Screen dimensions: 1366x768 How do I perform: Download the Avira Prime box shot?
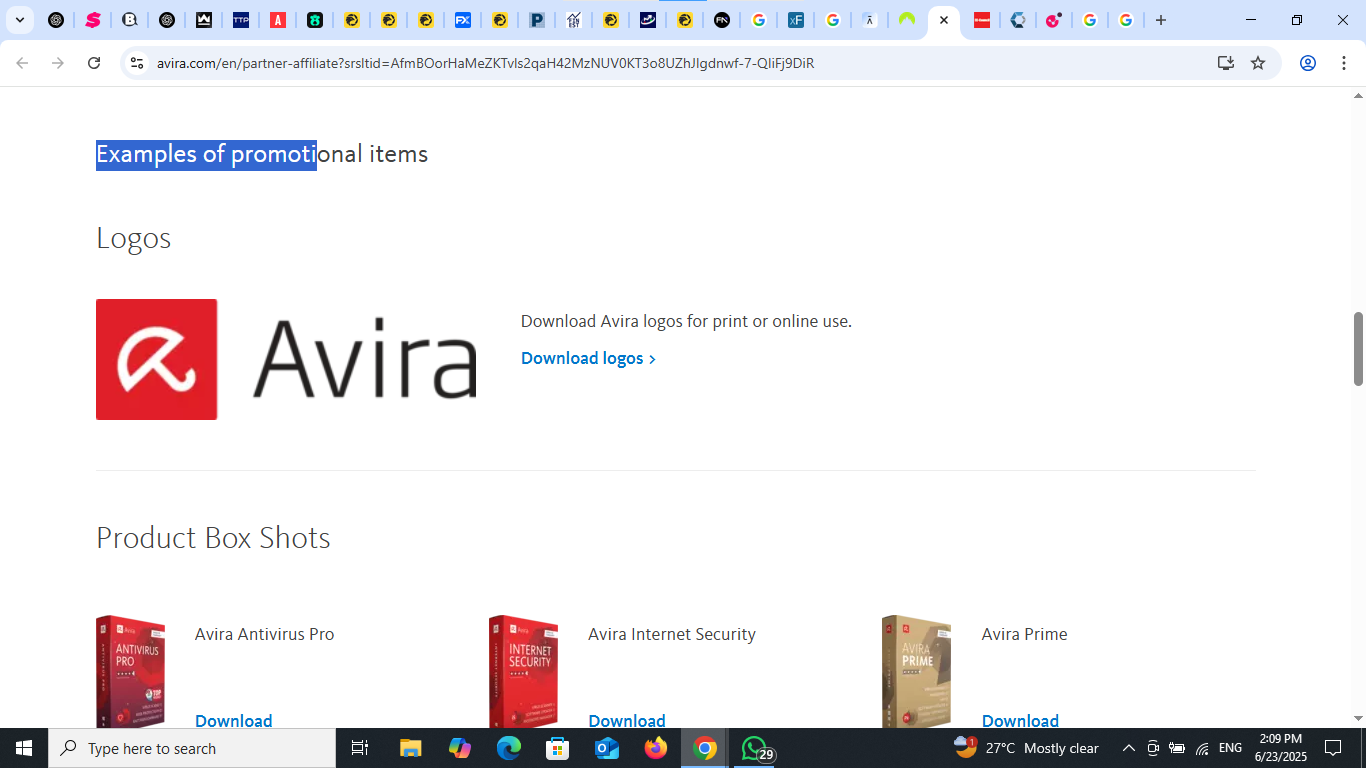[1020, 720]
